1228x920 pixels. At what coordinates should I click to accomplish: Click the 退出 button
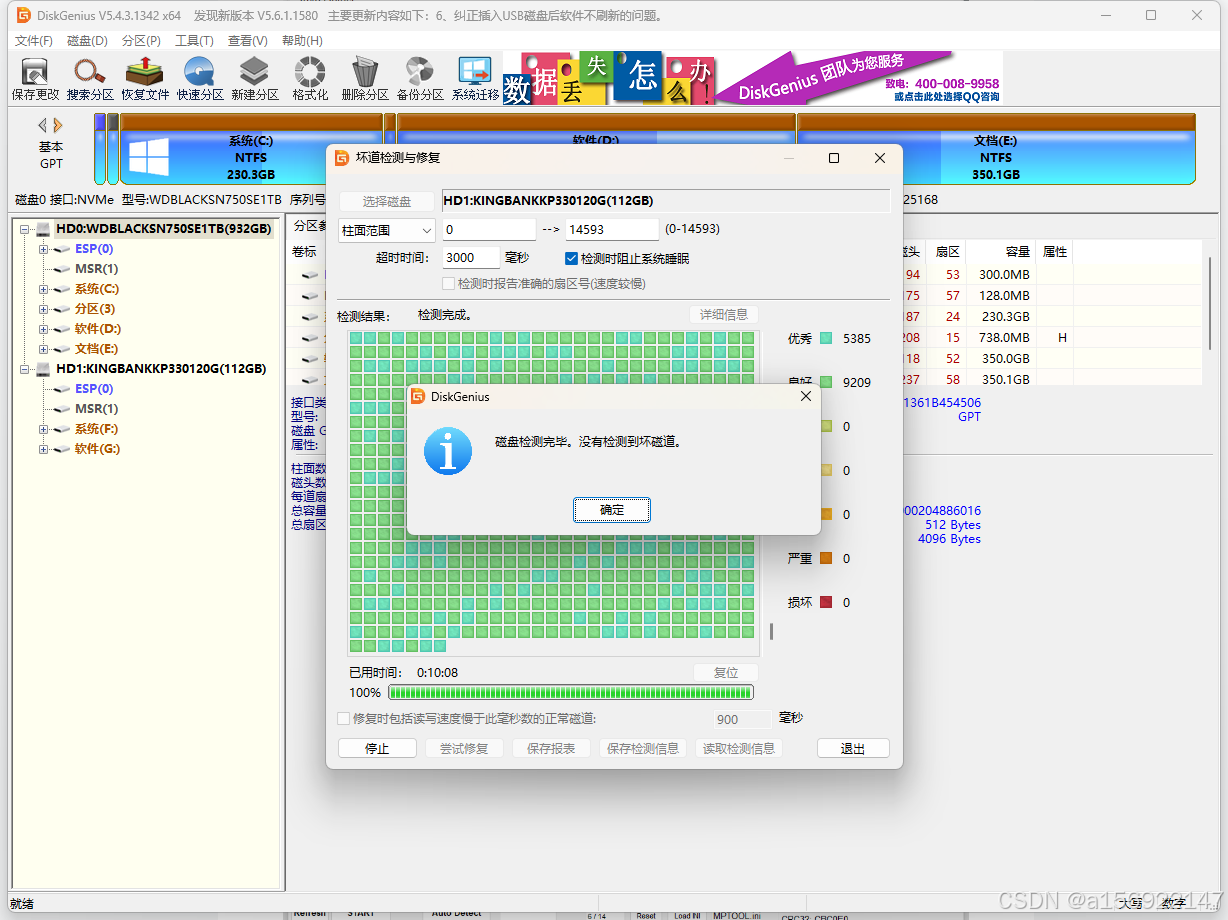853,748
